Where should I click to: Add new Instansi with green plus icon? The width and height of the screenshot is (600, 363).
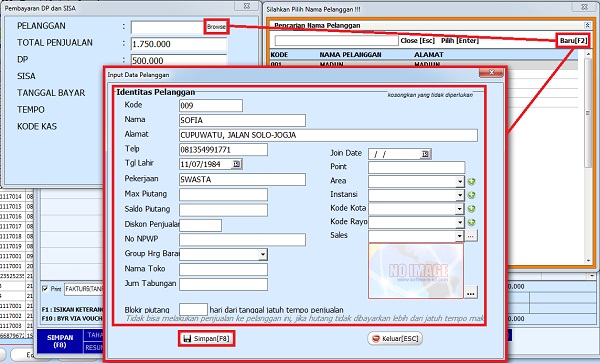coord(471,195)
